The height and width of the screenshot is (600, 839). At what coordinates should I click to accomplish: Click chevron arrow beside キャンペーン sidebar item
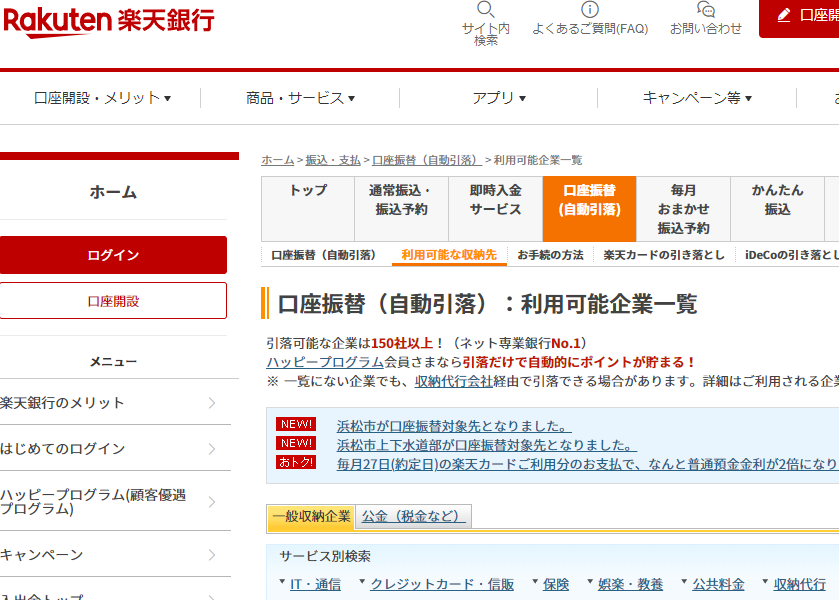[212, 555]
